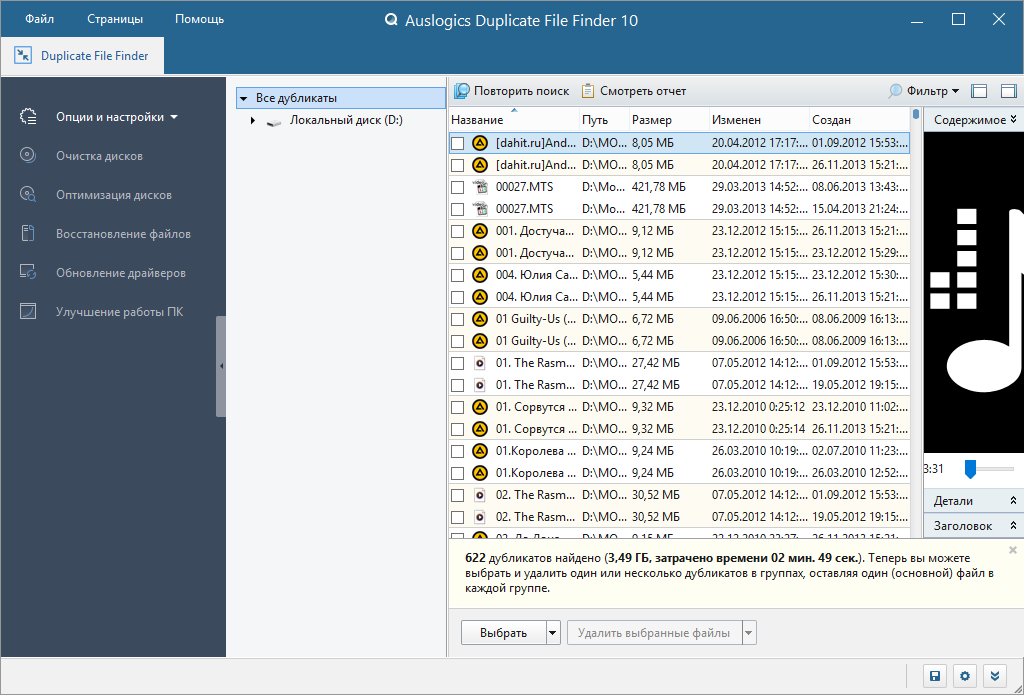Click the Driver update (Обновление драйверов) icon
1024x695 pixels.
point(28,272)
